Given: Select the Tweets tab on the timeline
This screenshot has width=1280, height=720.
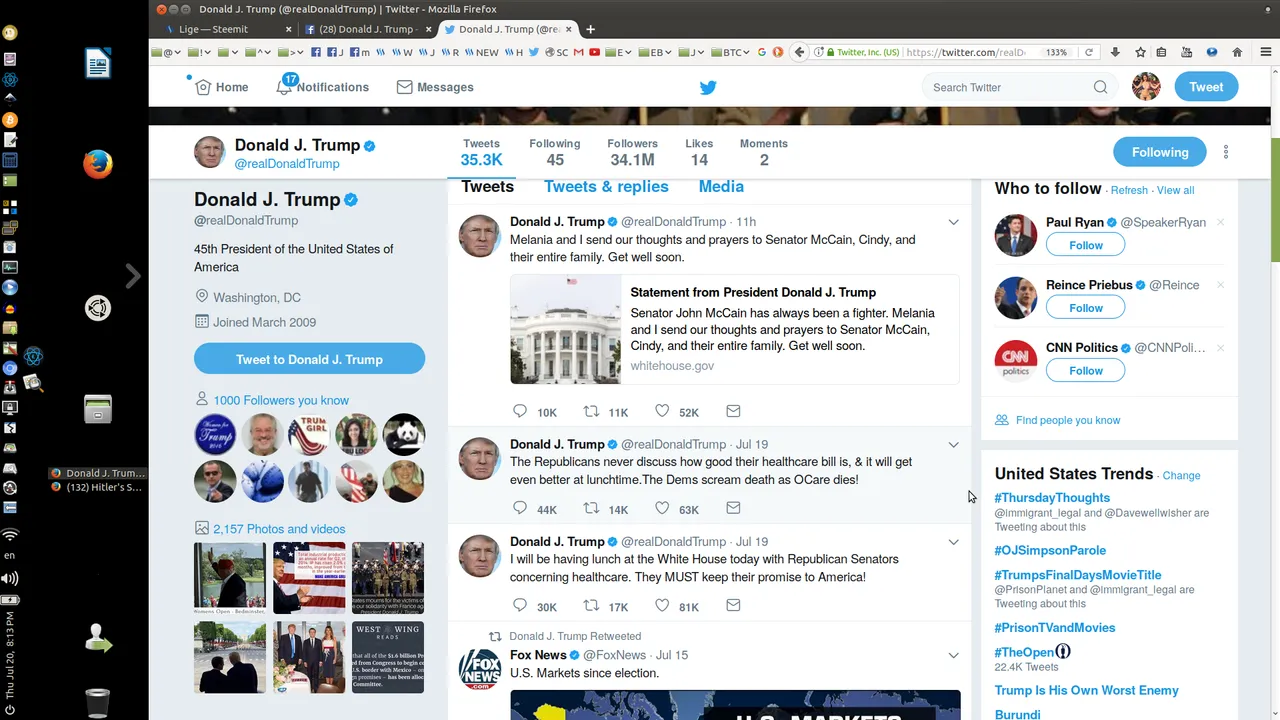Looking at the screenshot, I should [487, 187].
